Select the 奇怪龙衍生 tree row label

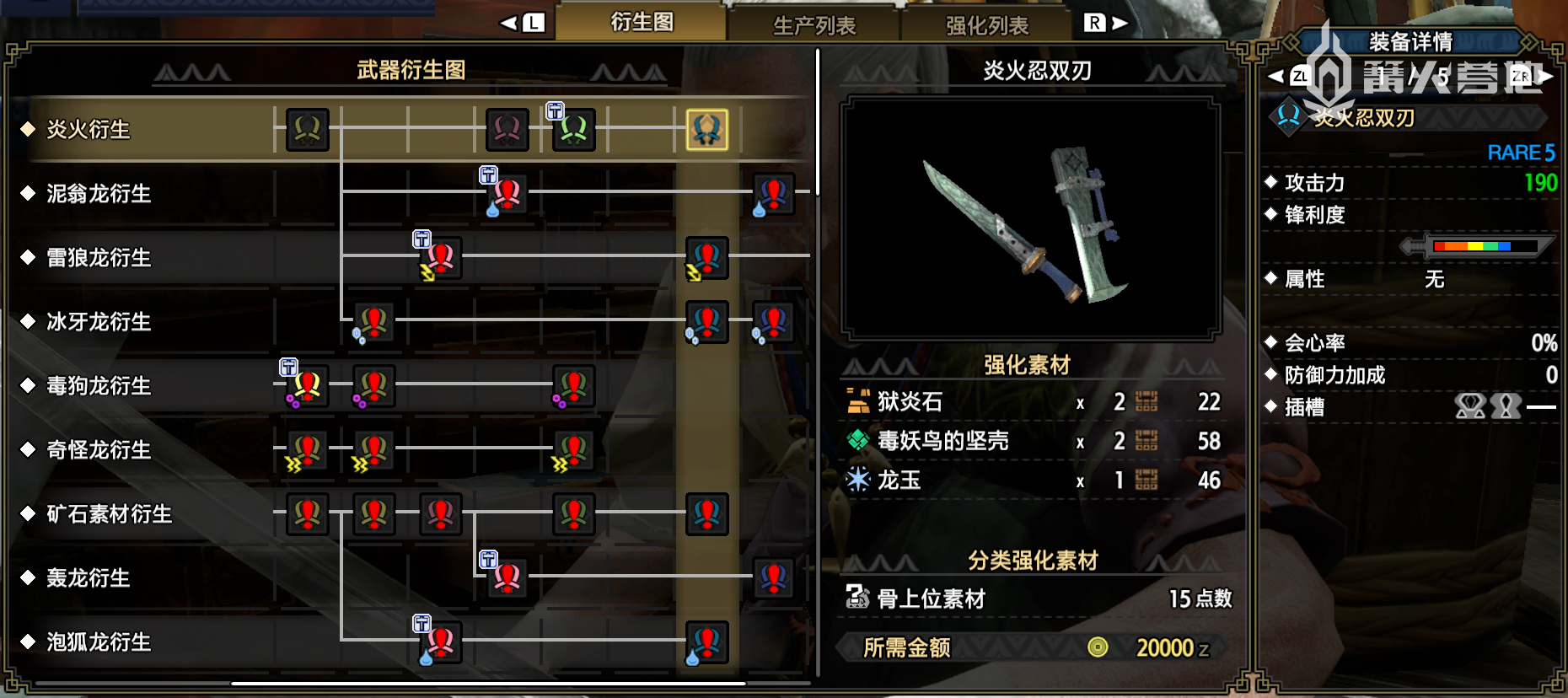pyautogui.click(x=99, y=450)
